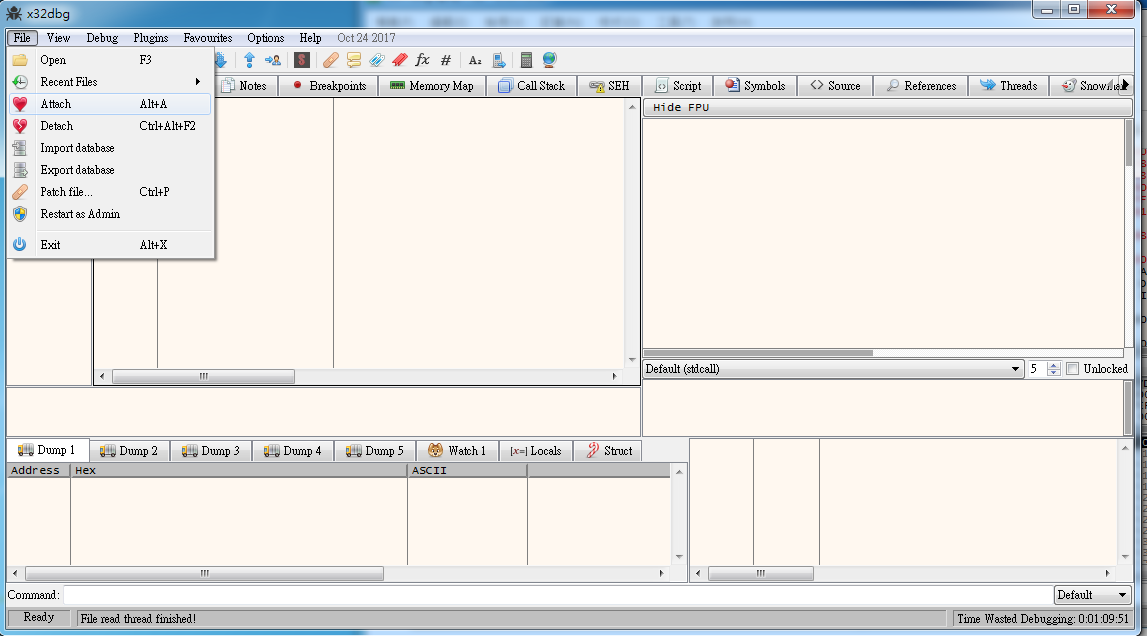
Task: Click the clock icon beside Recent Files
Action: 20,82
